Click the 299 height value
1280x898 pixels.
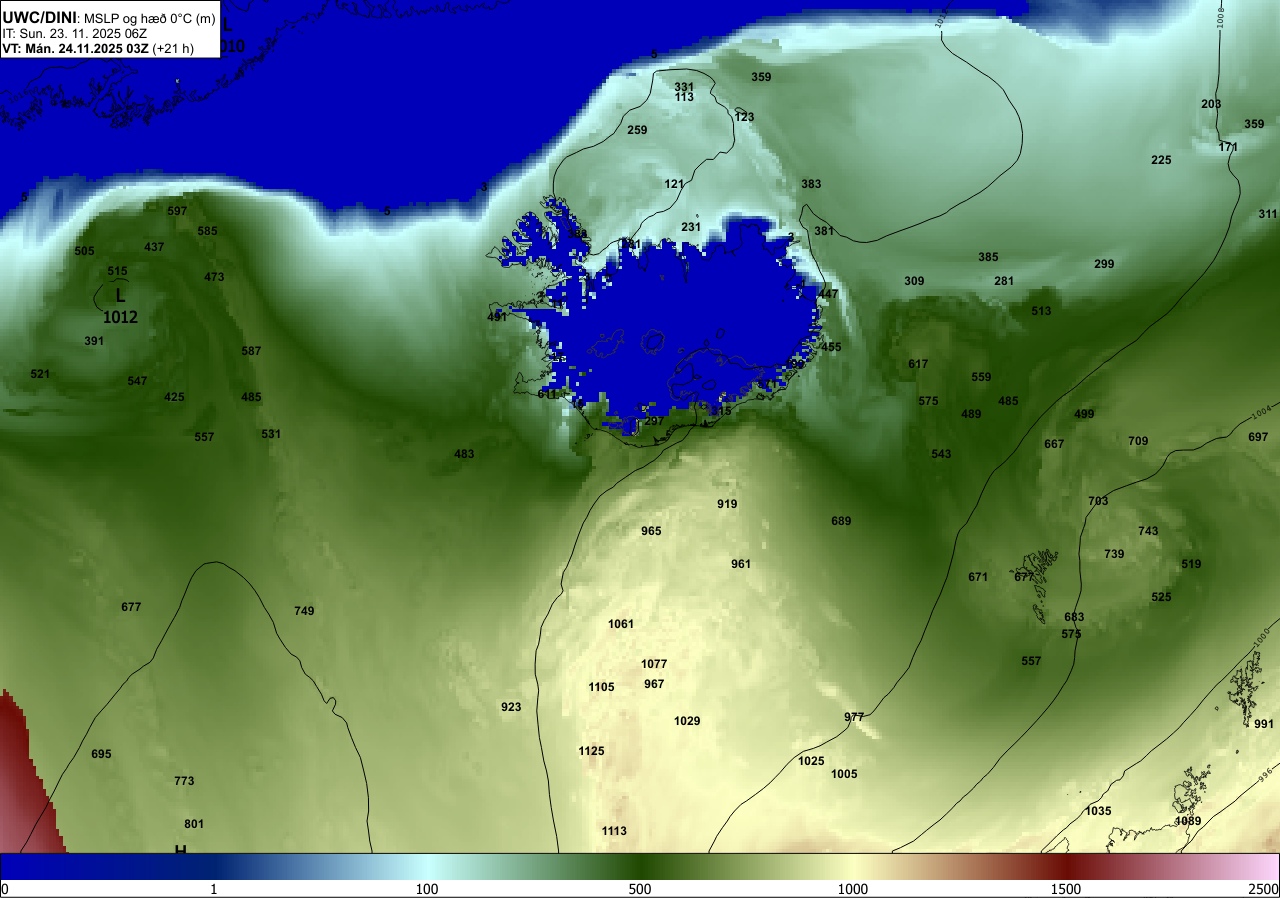[x=1104, y=264]
